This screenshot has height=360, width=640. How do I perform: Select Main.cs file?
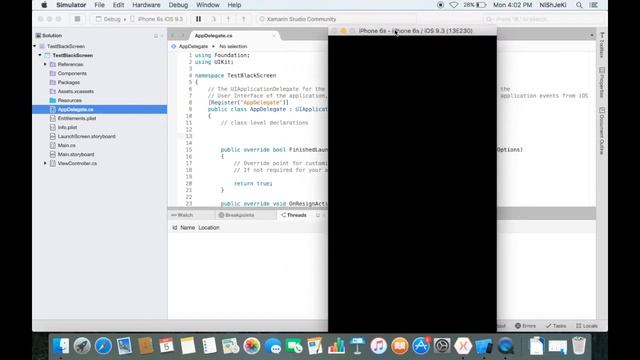coord(66,145)
